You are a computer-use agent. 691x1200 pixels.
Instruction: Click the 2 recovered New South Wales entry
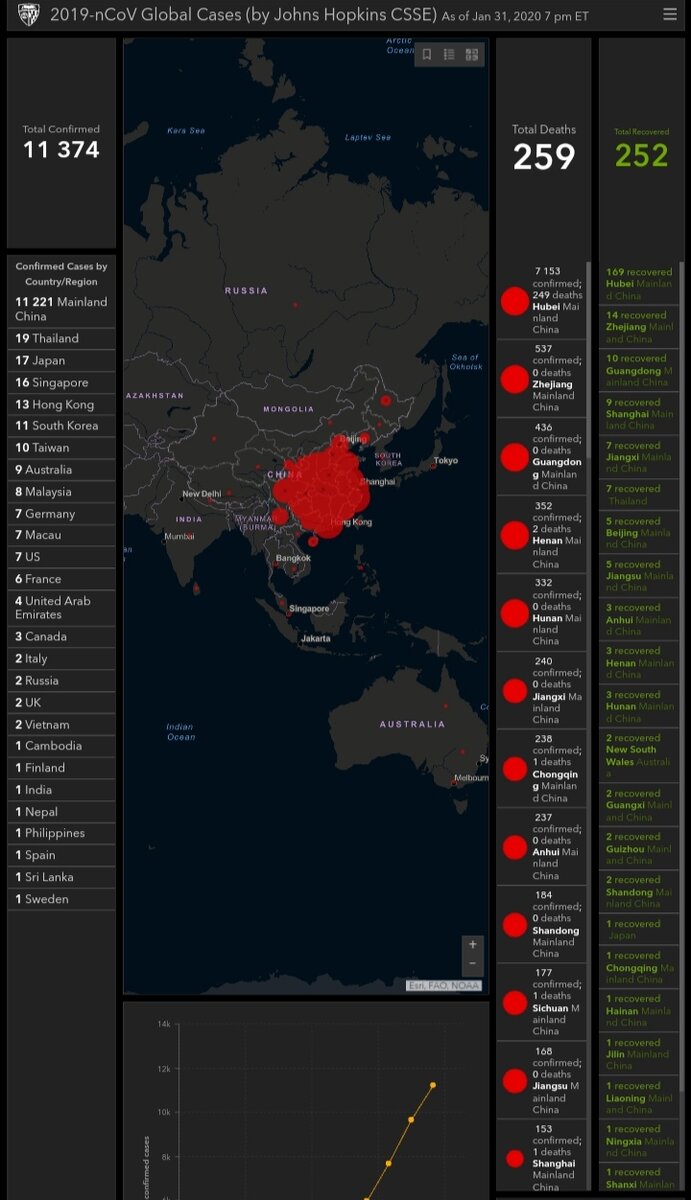coord(639,755)
